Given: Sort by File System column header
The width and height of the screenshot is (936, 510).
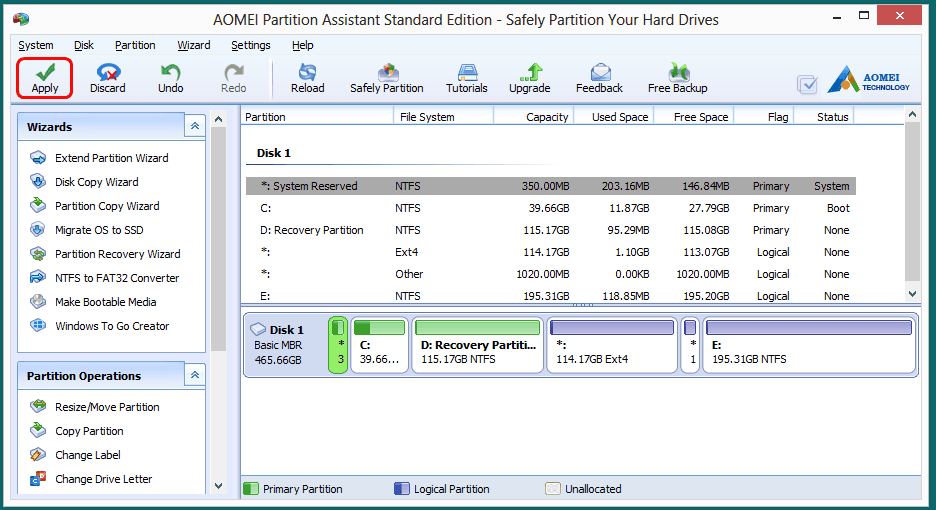Looking at the screenshot, I should click(x=444, y=116).
